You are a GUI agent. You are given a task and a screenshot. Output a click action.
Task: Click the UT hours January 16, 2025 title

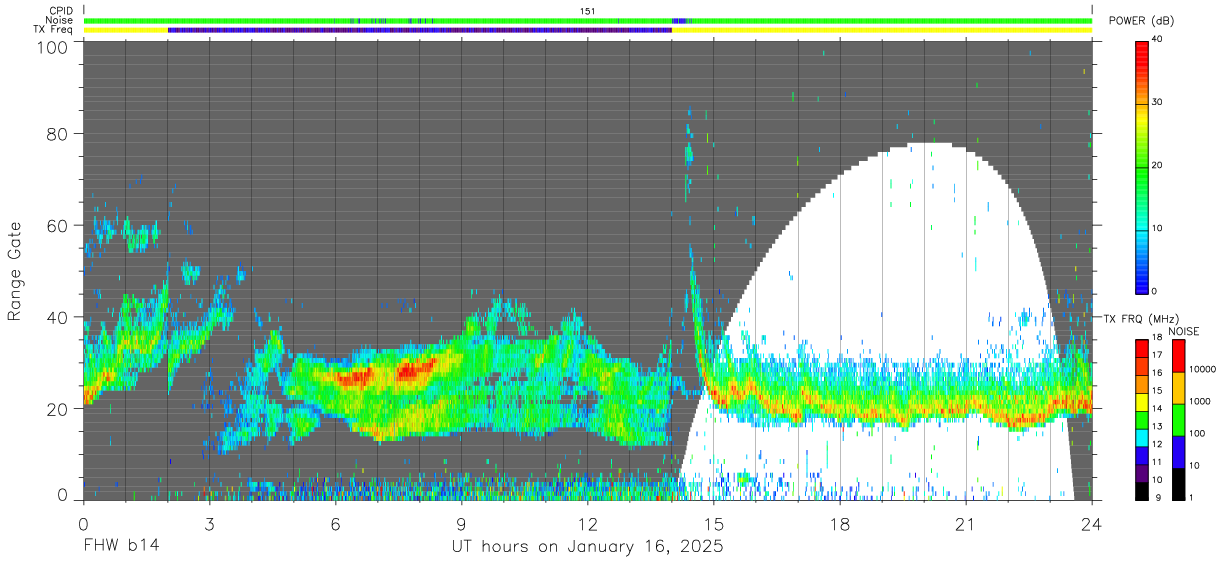tap(588, 547)
